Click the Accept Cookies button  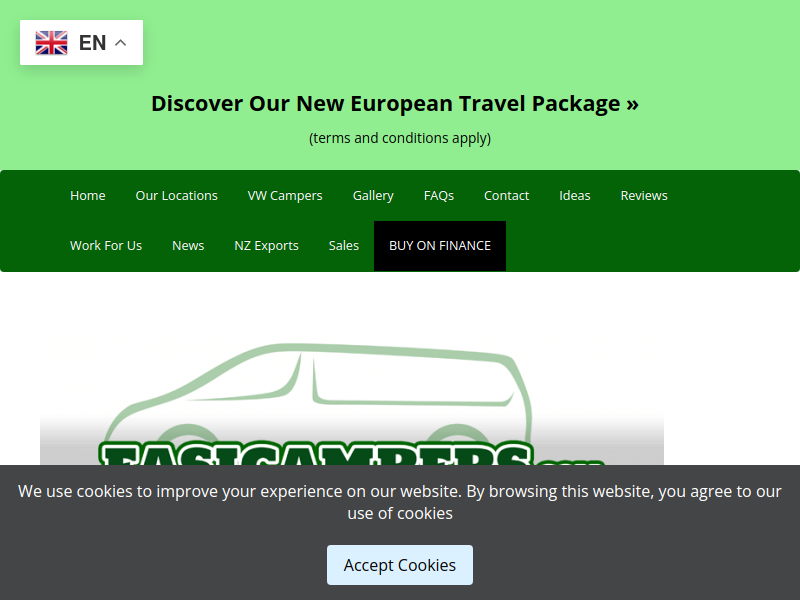(400, 565)
